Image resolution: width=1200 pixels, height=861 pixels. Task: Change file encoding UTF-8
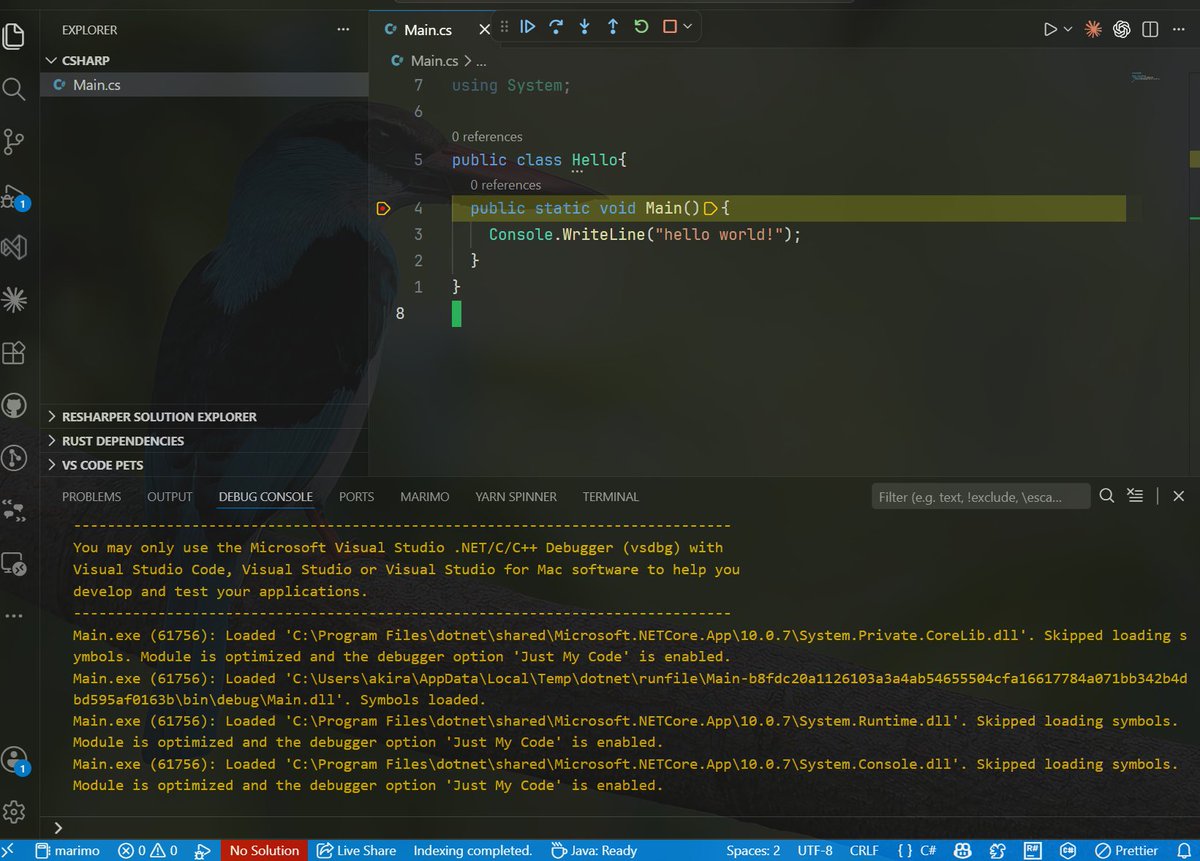point(816,850)
